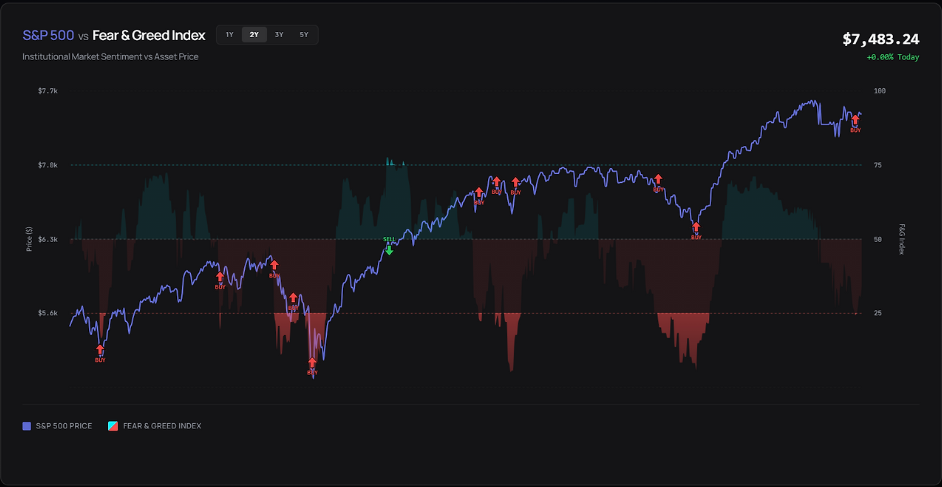Click the BUY marker at the lowest price trough

click(312, 363)
